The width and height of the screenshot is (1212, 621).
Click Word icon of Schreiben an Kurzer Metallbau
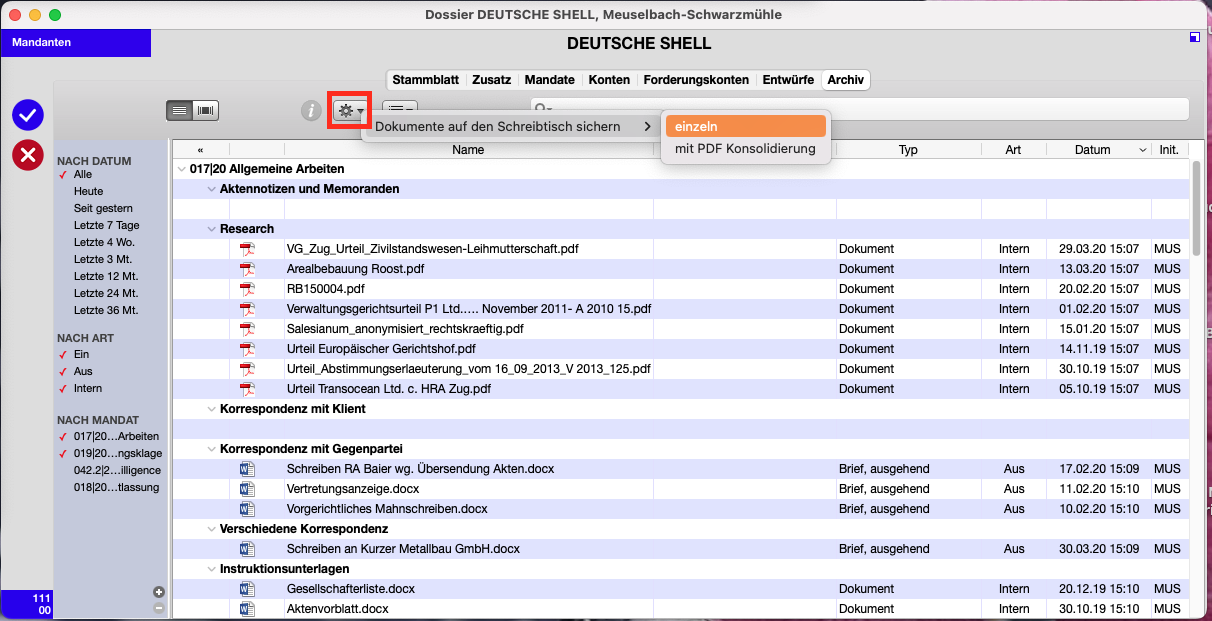tap(247, 549)
